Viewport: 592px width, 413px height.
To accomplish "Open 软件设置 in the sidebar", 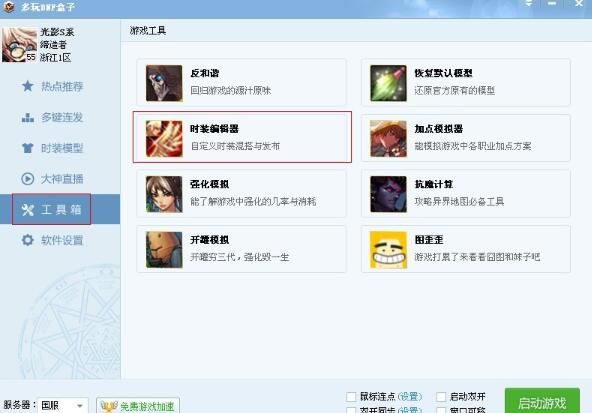I will tap(53, 240).
